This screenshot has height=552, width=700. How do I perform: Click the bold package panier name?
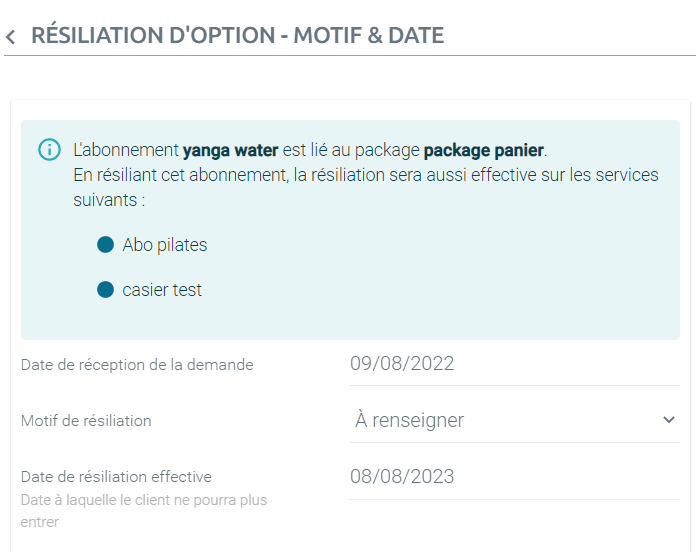484,150
